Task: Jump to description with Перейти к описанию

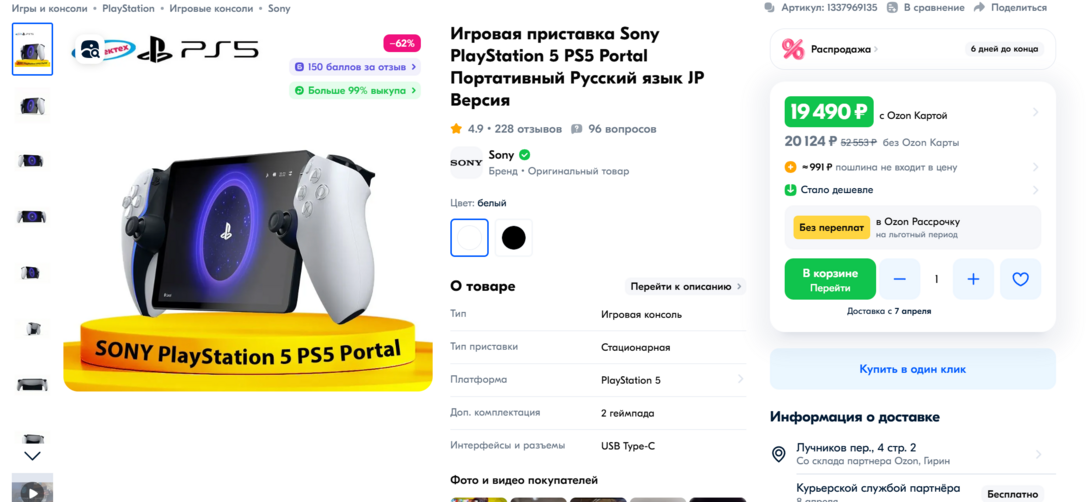Action: (685, 286)
